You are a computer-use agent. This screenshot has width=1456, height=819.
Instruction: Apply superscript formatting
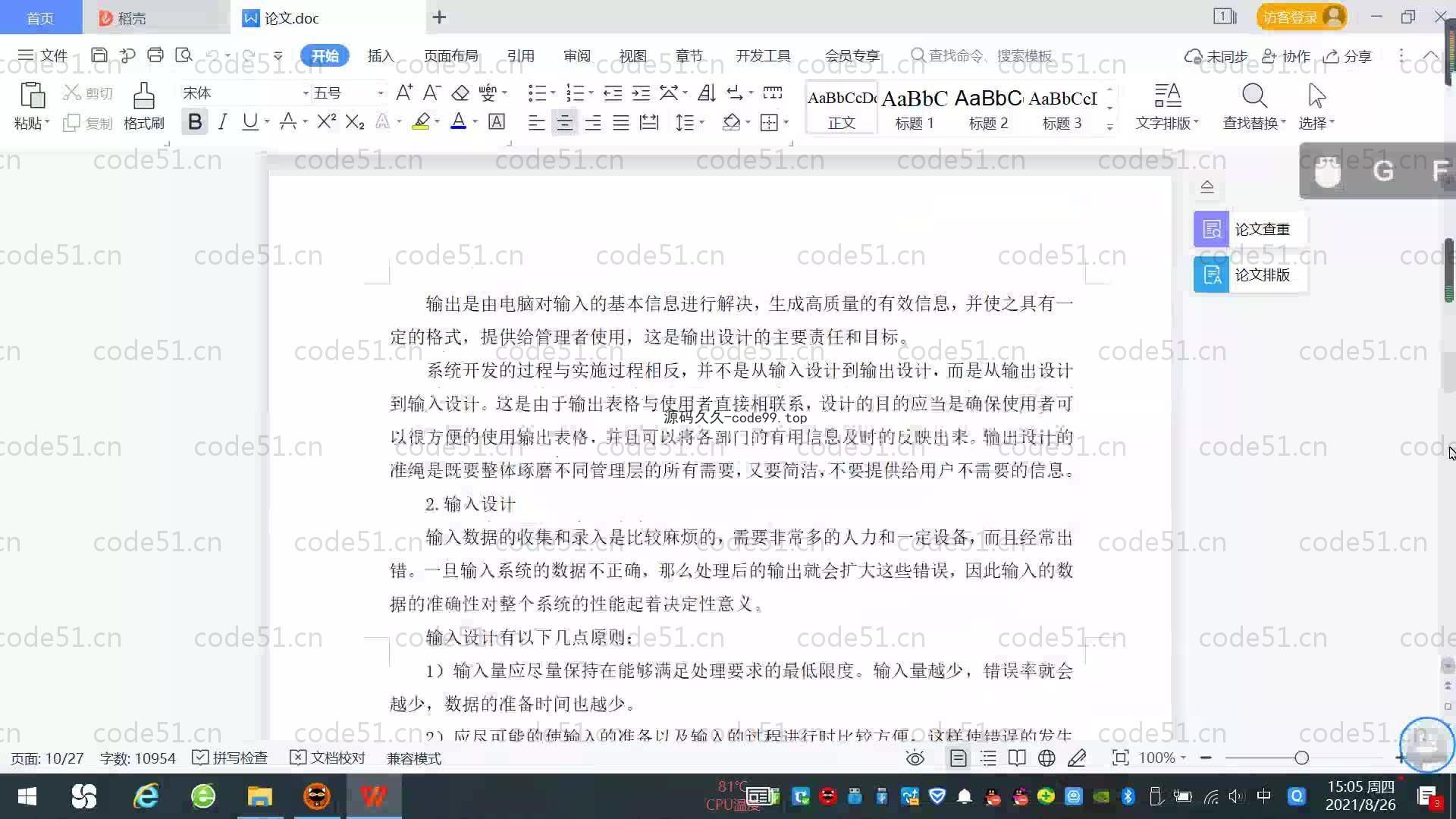(x=327, y=121)
